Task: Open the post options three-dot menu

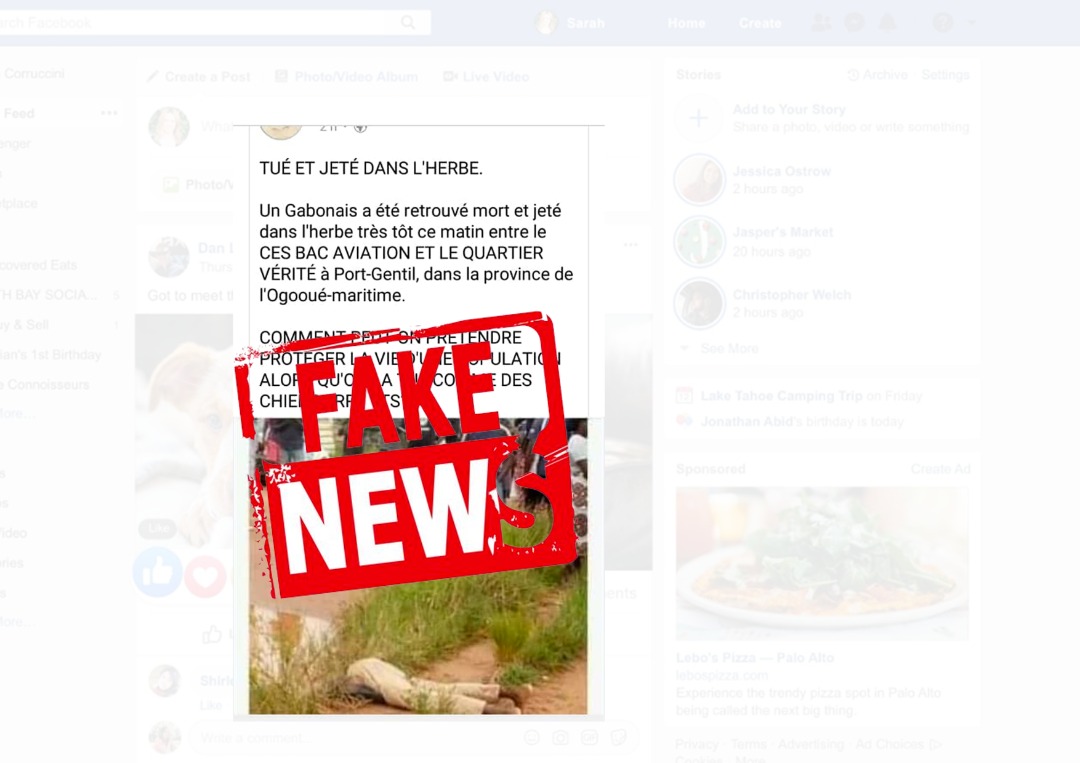Action: pyautogui.click(x=630, y=244)
